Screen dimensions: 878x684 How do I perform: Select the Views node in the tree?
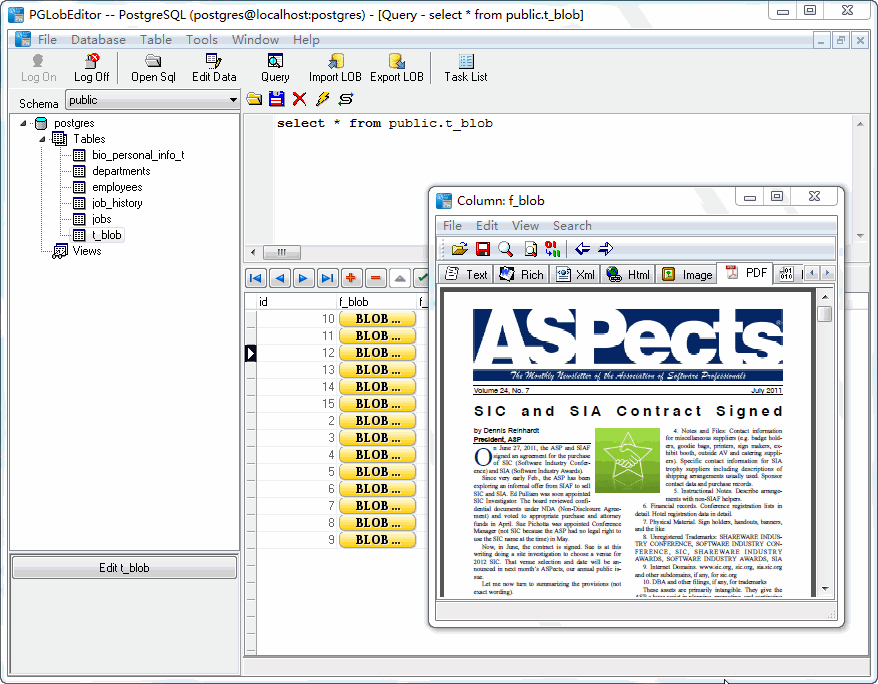coord(87,251)
